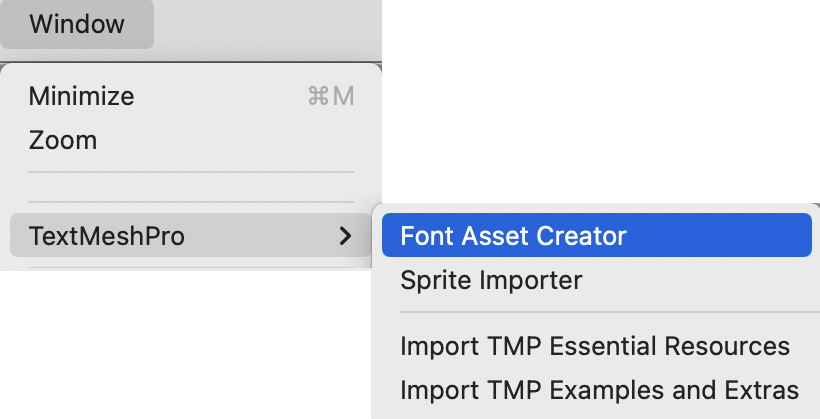This screenshot has width=820, height=419.
Task: Click the Window menu title
Action: coord(77,24)
